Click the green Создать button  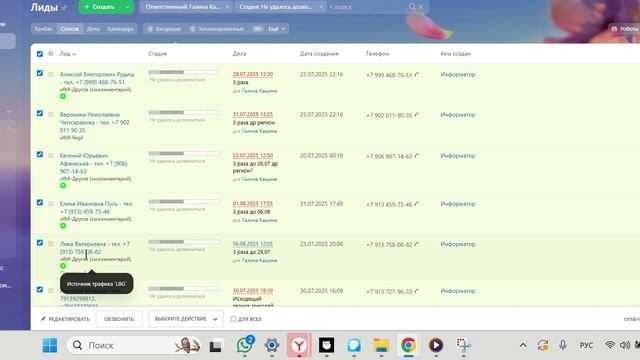(x=100, y=7)
